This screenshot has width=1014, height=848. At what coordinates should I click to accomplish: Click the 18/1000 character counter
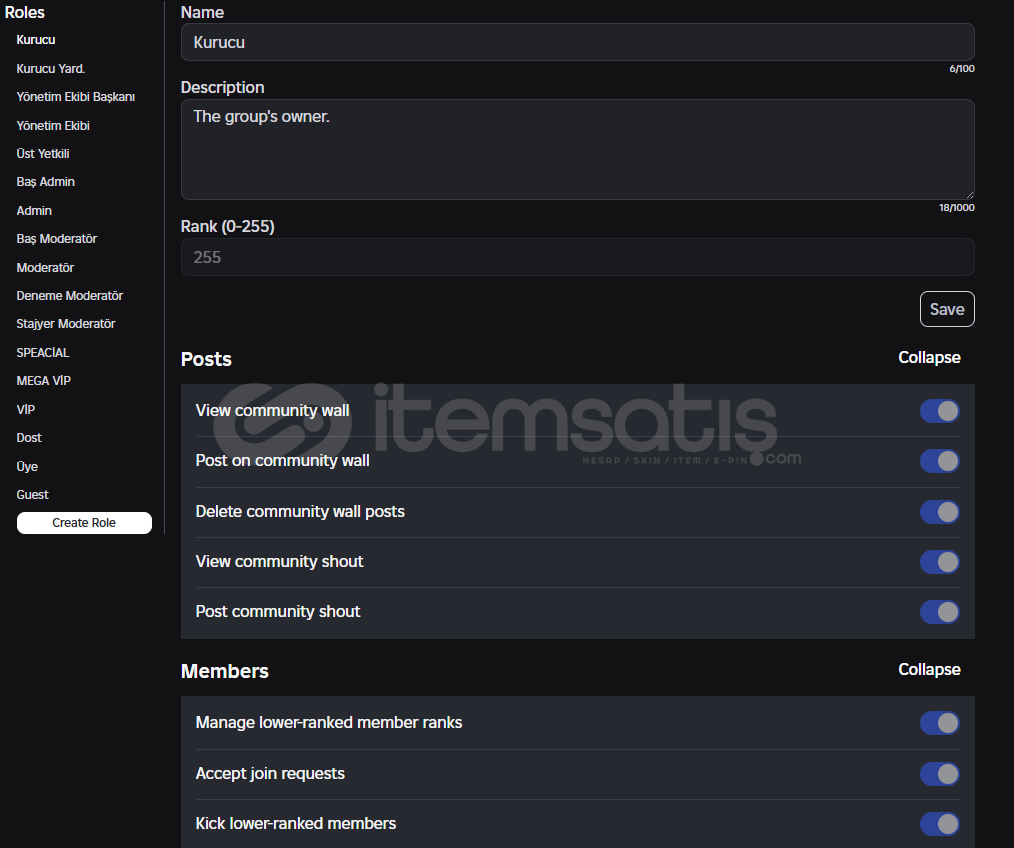pos(956,208)
